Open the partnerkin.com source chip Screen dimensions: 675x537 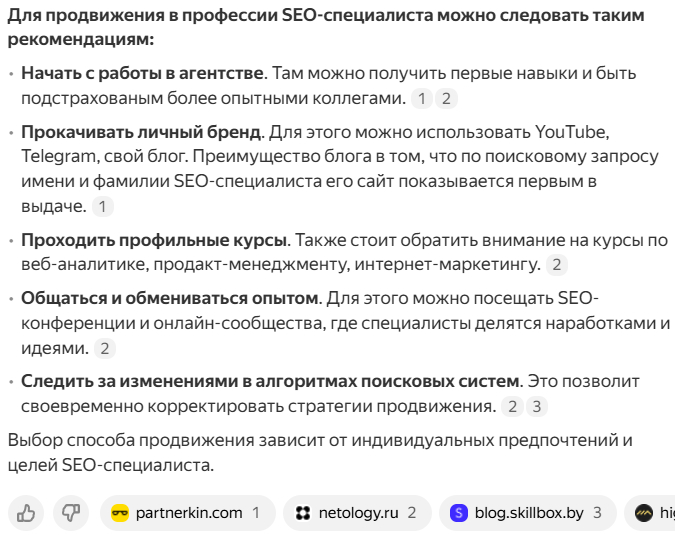pos(186,513)
